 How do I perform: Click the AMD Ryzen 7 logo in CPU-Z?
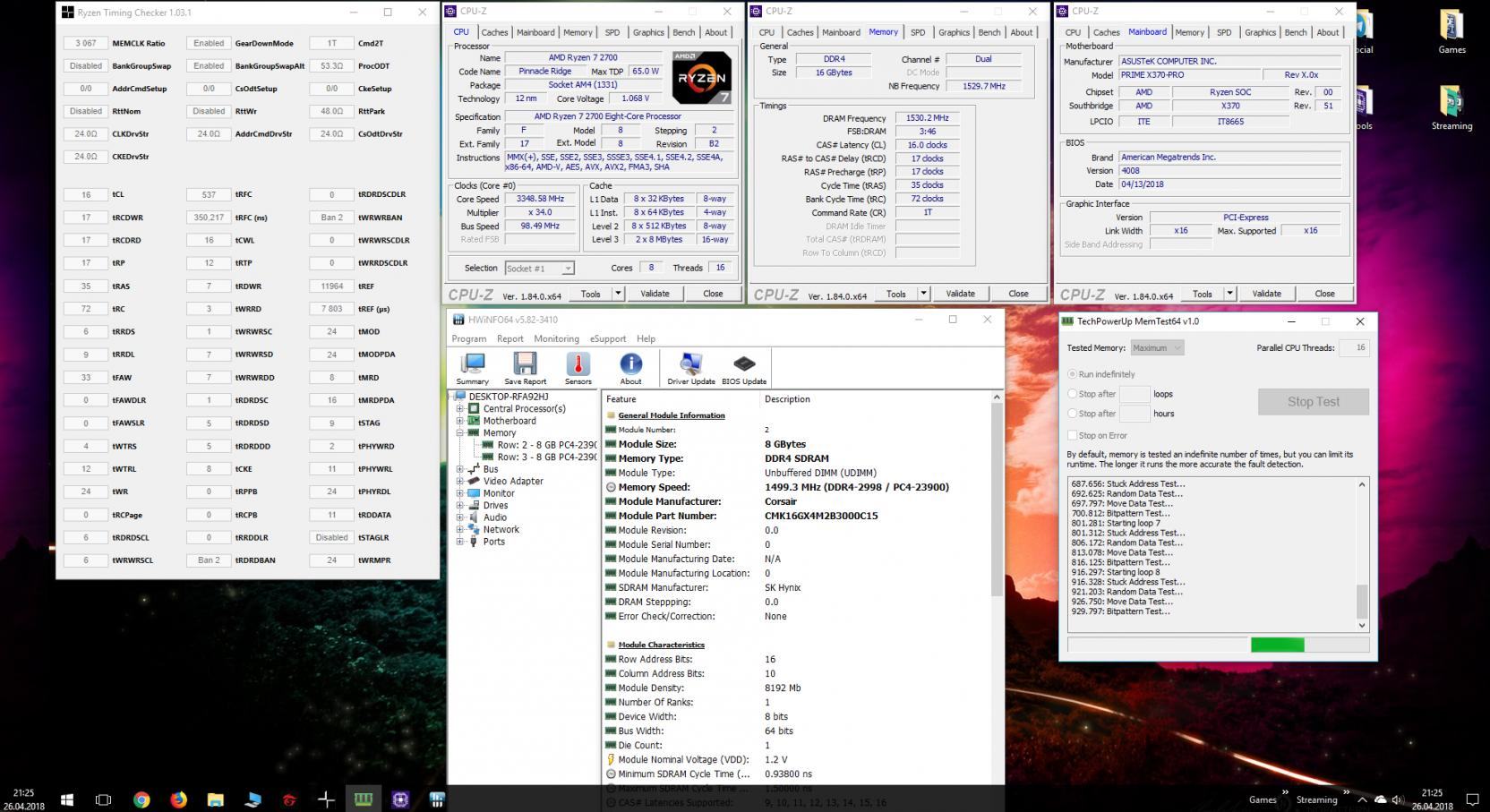(702, 77)
